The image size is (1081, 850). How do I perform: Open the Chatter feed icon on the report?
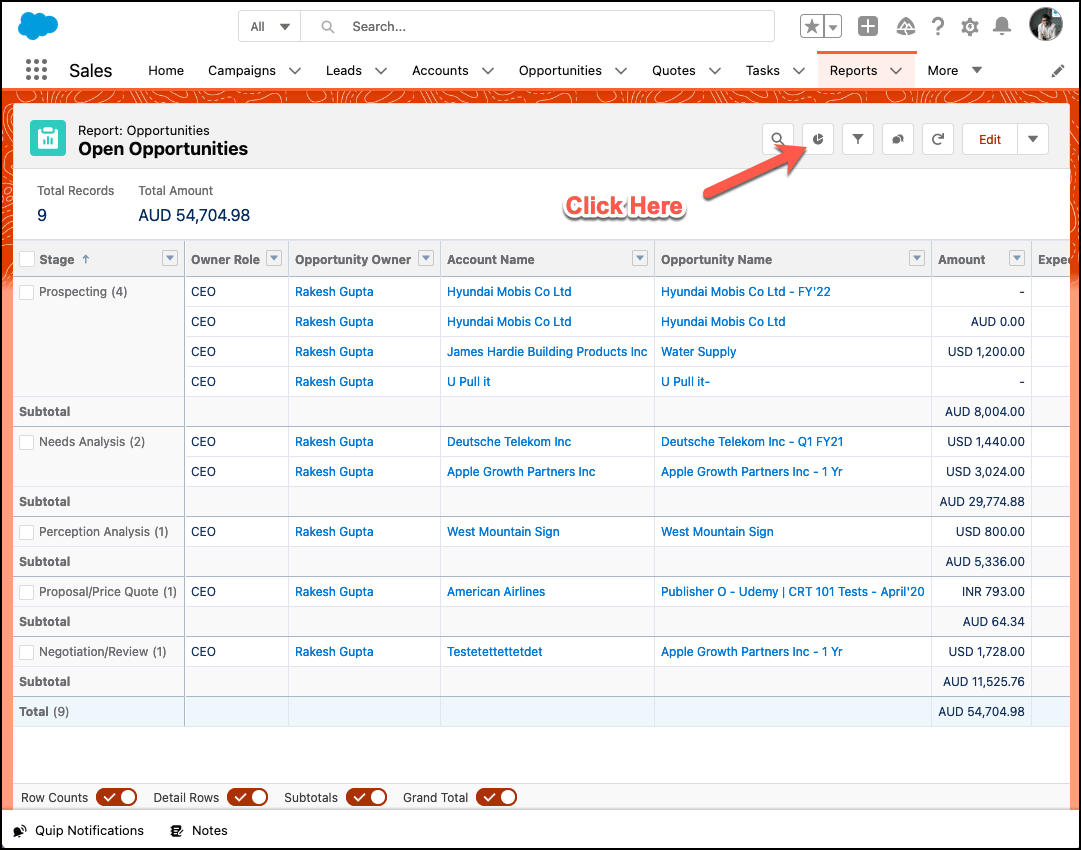coord(897,139)
